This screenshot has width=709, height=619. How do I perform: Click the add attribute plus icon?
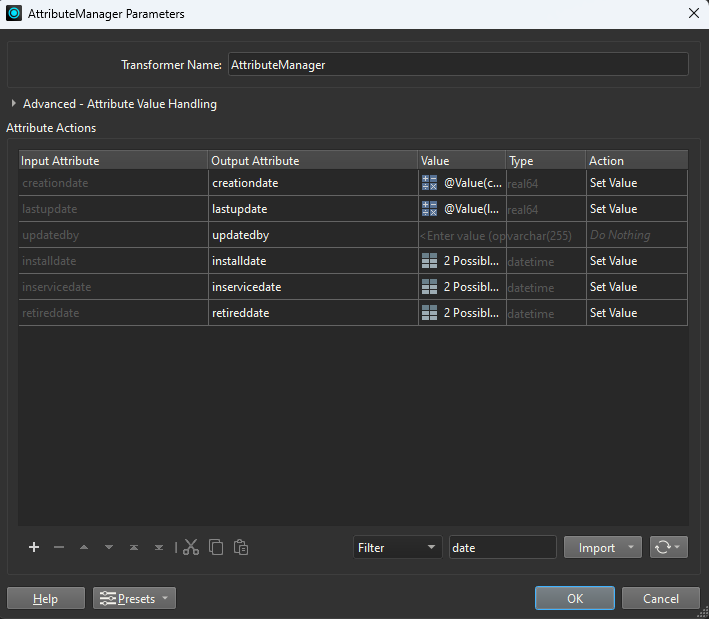point(34,547)
